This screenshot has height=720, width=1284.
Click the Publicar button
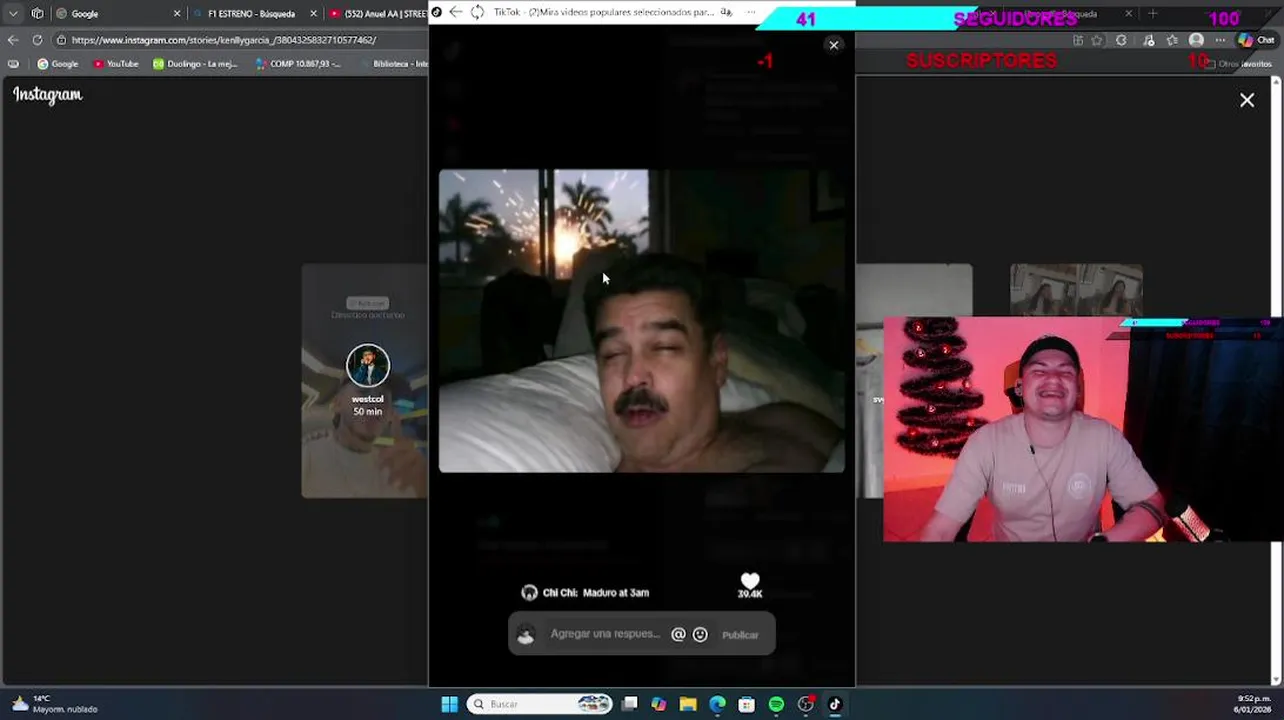click(x=740, y=635)
